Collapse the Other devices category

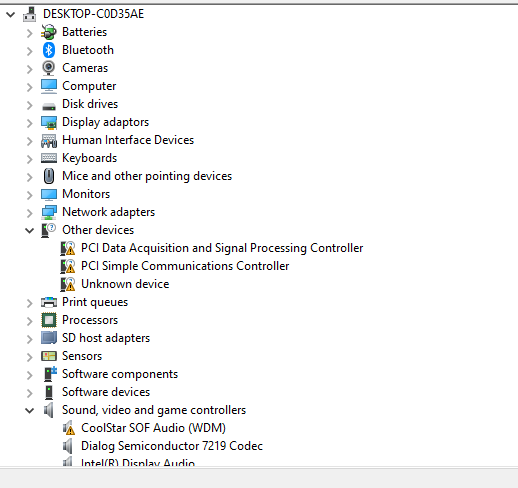(30, 230)
